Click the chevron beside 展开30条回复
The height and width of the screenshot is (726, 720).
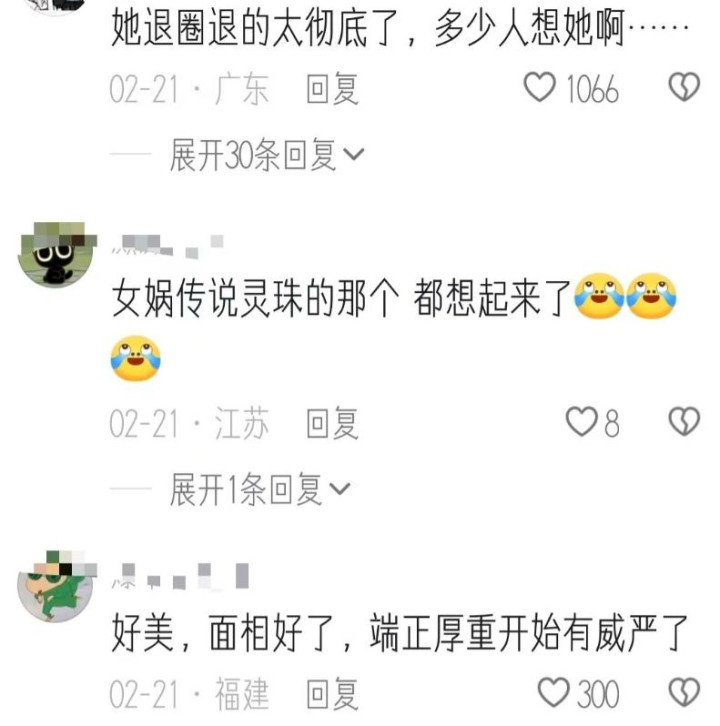[x=354, y=154]
